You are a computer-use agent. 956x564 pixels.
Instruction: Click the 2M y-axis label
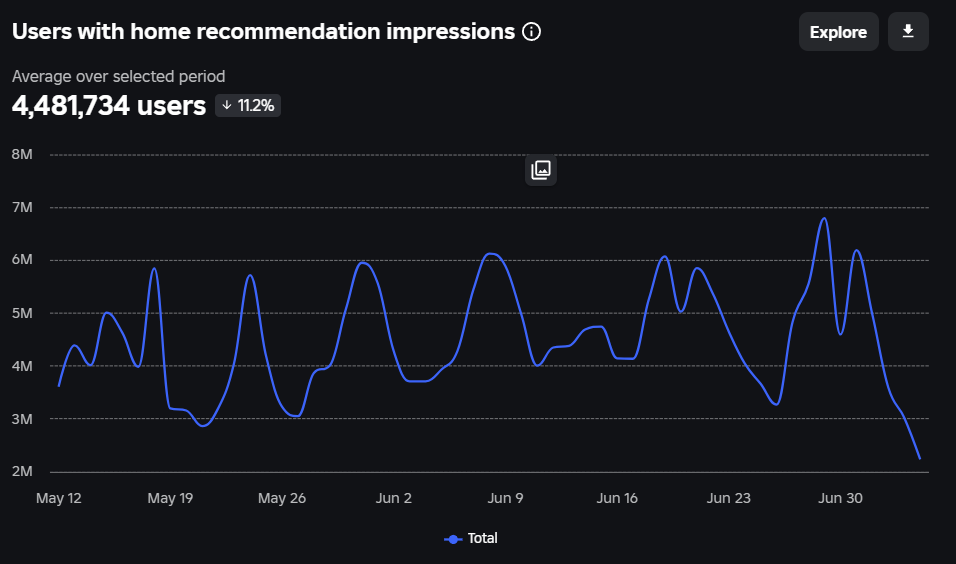[x=22, y=472]
